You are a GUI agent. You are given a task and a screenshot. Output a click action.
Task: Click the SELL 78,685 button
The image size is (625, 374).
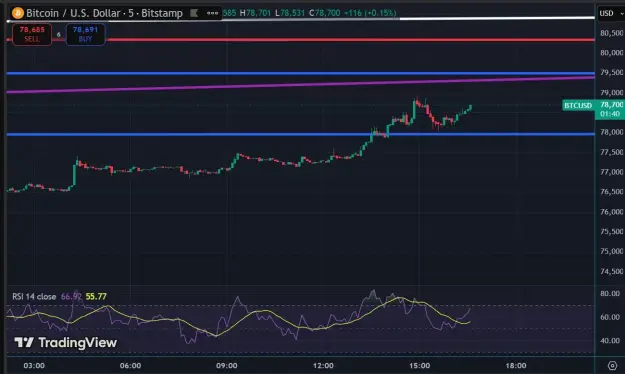[32, 34]
